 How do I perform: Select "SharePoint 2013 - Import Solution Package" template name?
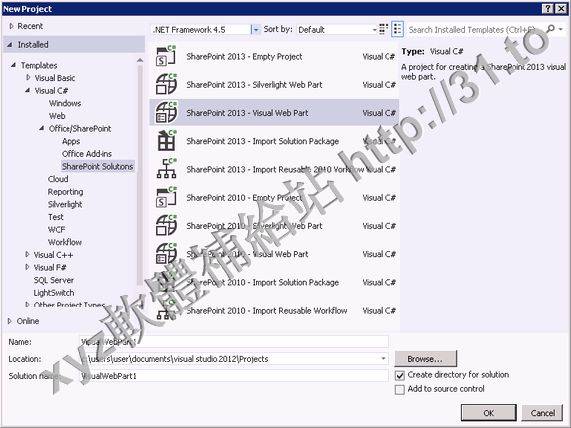coord(263,141)
